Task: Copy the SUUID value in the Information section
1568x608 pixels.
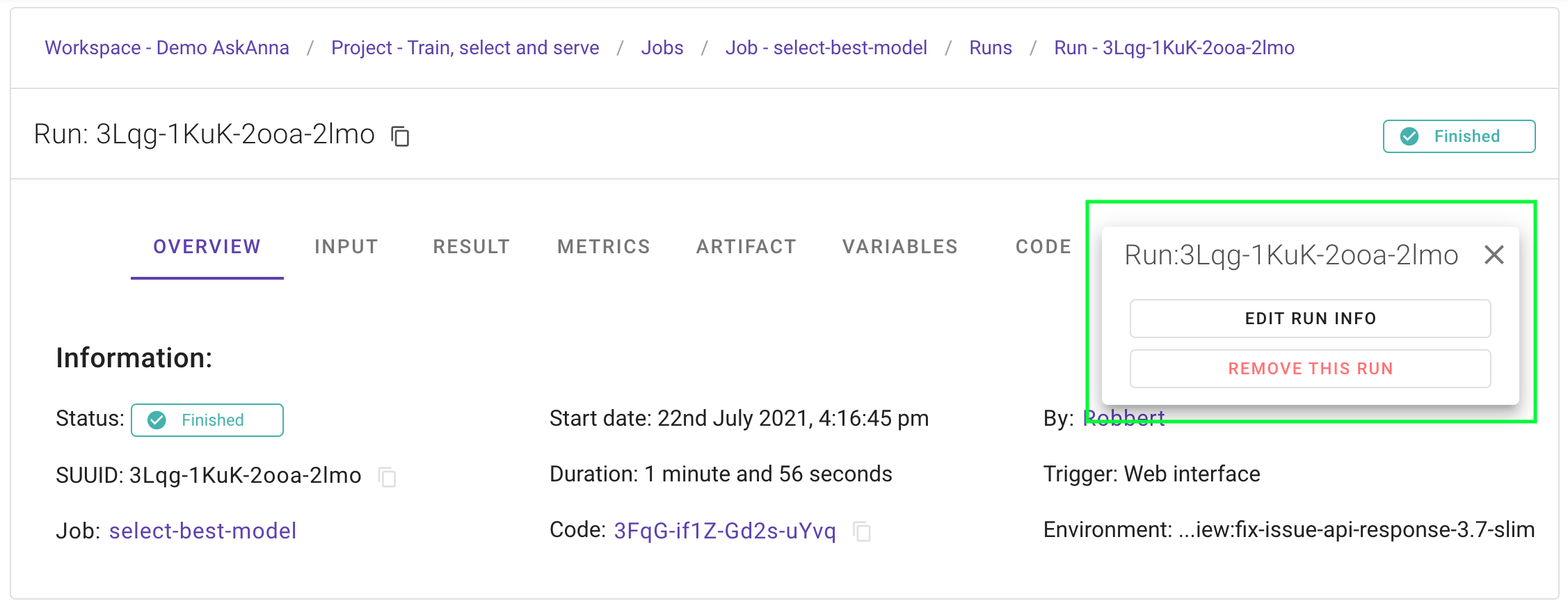Action: click(x=387, y=477)
